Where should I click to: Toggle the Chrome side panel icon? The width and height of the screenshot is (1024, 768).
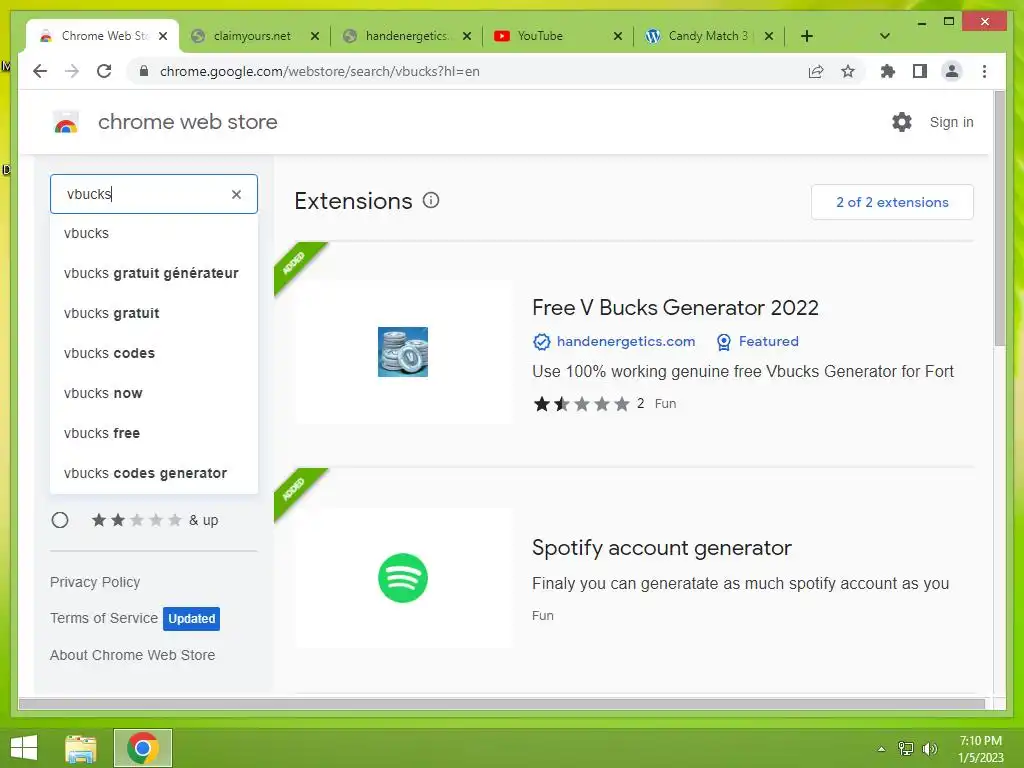920,71
